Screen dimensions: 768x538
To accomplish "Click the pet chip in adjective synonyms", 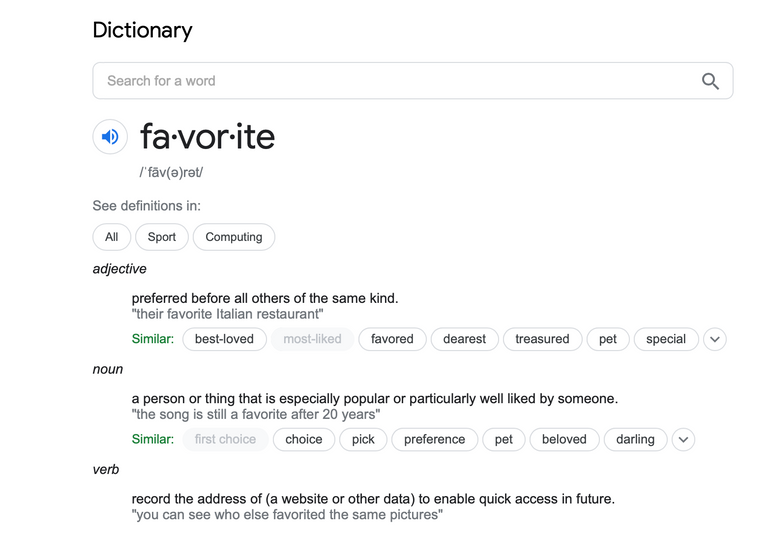I will [608, 339].
